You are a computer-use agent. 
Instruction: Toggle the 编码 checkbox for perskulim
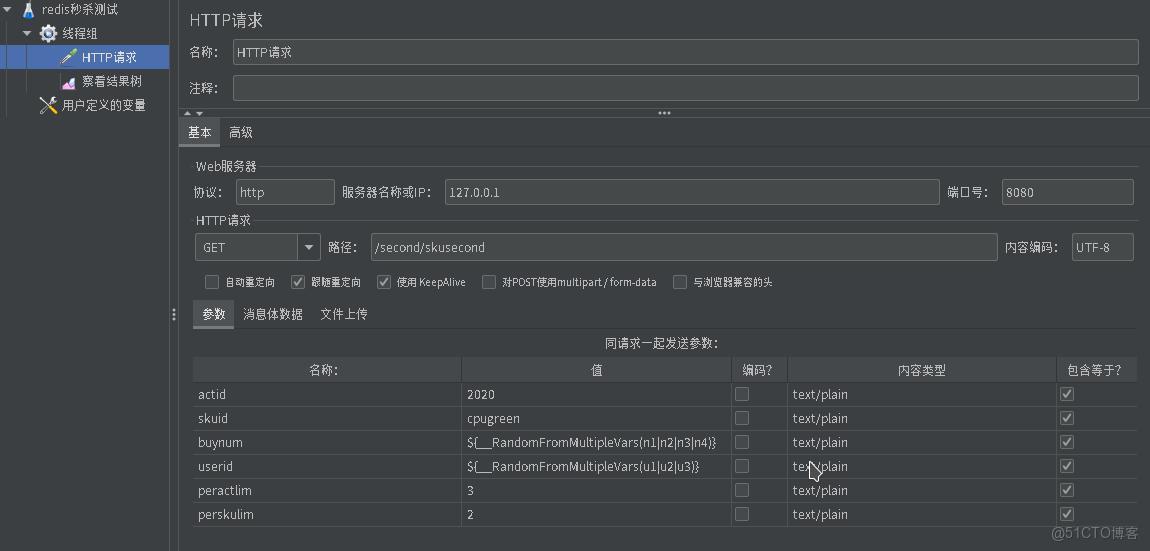coord(742,514)
